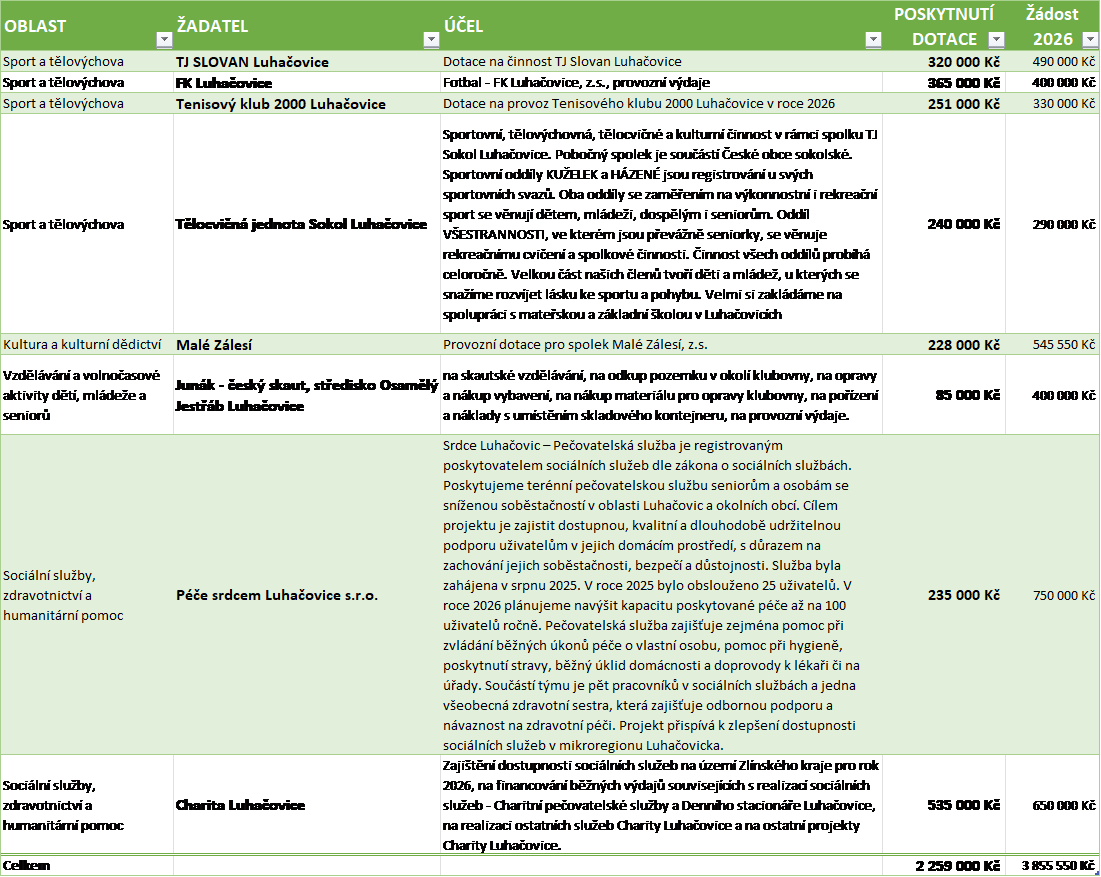Open the ŽADATEL column filter dropdown
The width and height of the screenshot is (1101, 877).
[x=431, y=40]
